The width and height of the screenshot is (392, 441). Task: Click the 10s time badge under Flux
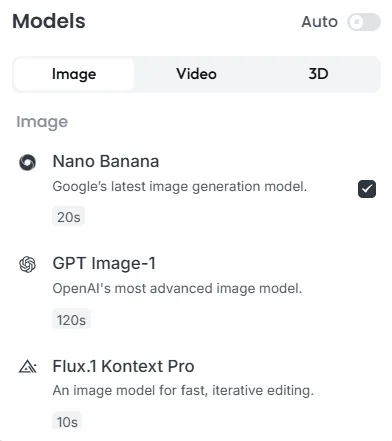point(67,422)
